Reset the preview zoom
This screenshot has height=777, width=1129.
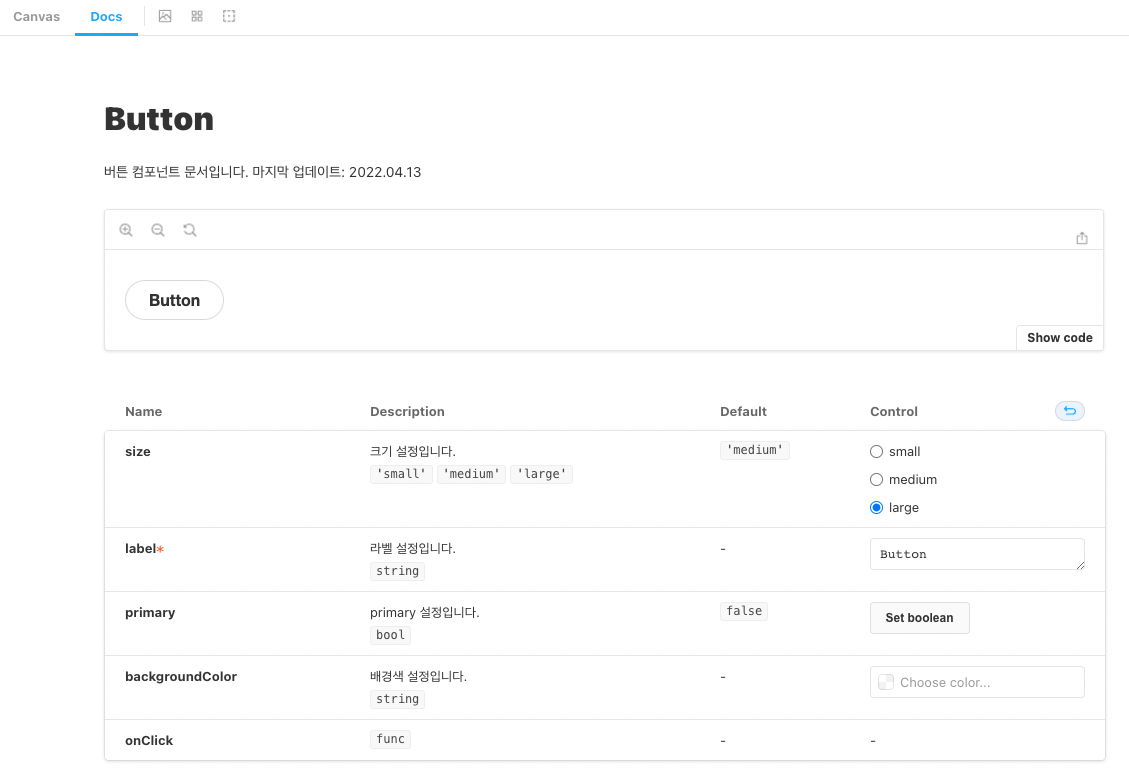189,230
